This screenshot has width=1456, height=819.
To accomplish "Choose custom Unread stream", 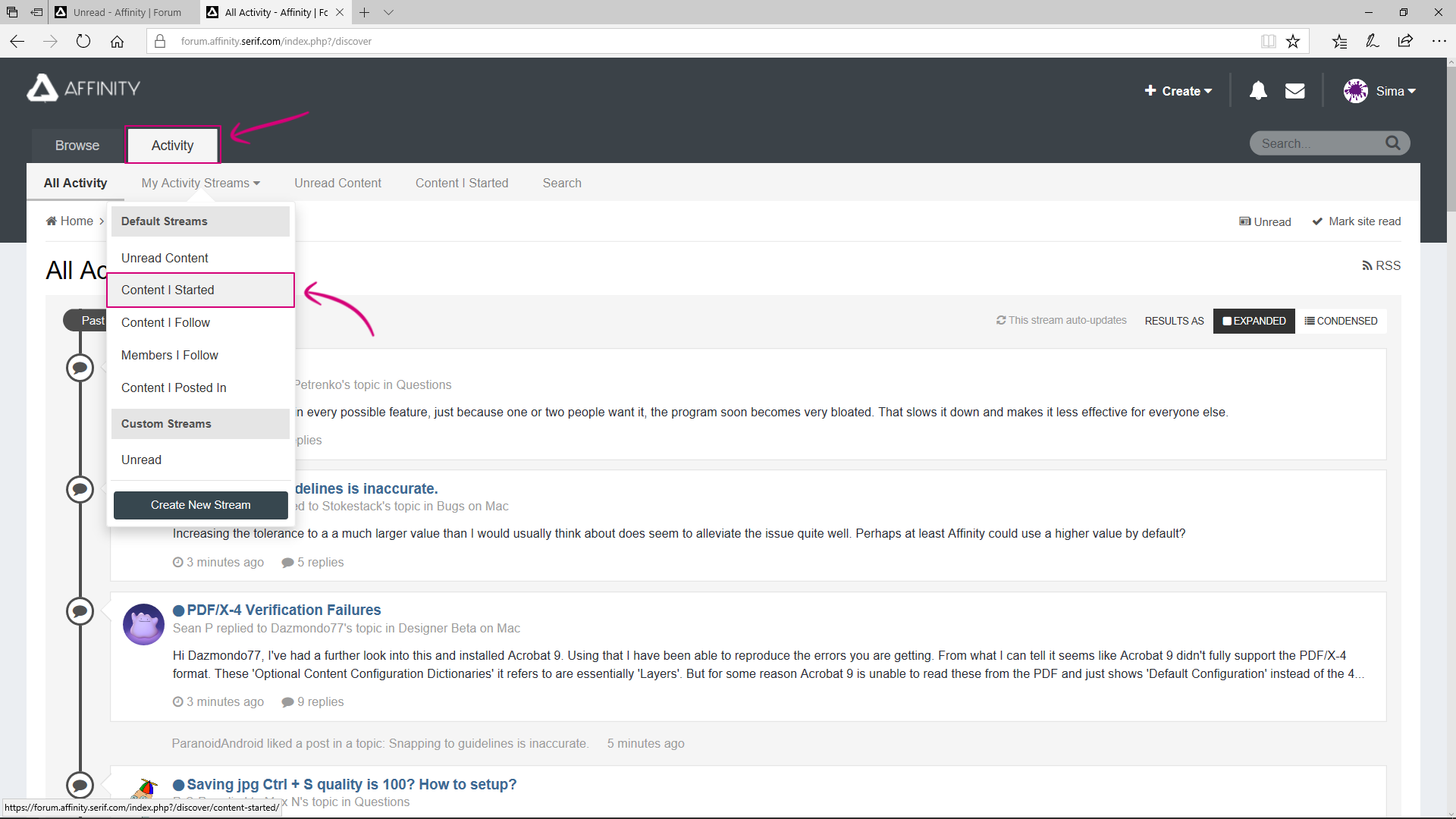I will 200,460.
